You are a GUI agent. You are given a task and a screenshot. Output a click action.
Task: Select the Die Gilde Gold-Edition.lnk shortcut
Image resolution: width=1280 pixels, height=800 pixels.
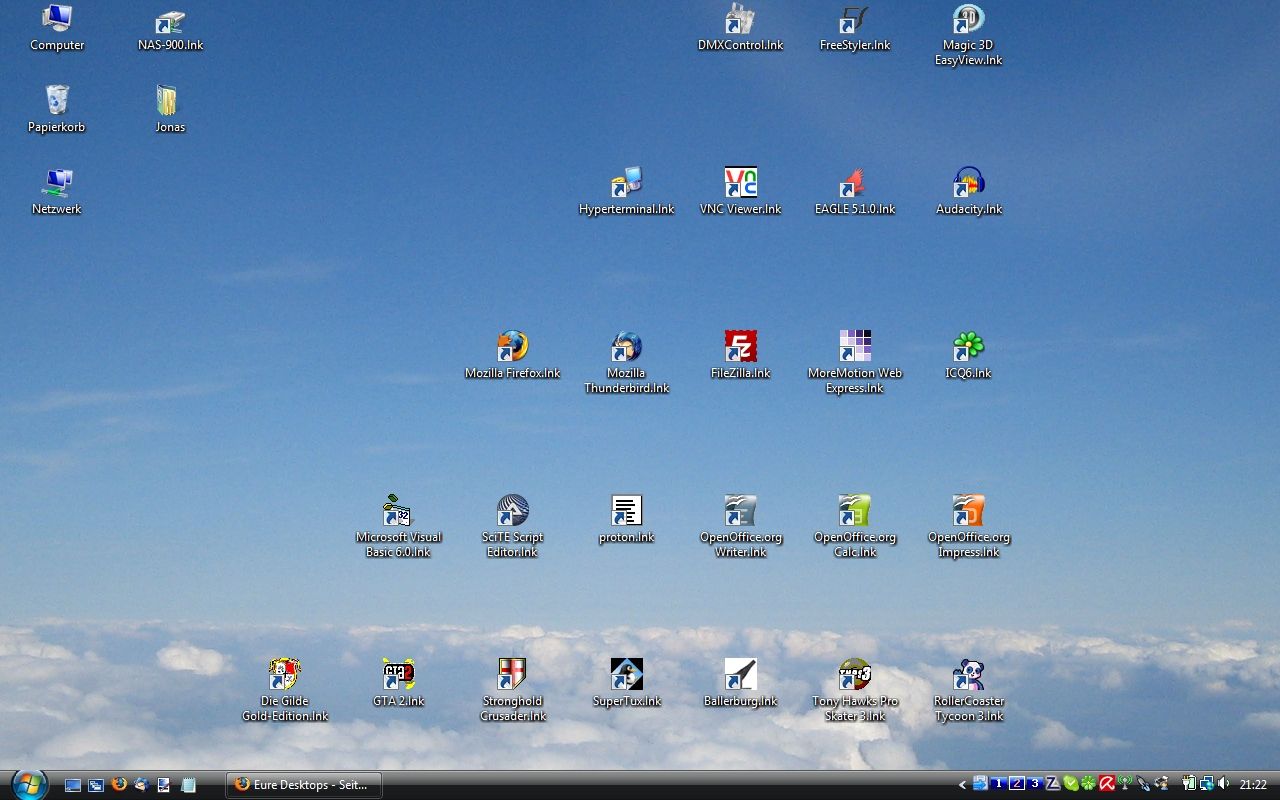[284, 690]
